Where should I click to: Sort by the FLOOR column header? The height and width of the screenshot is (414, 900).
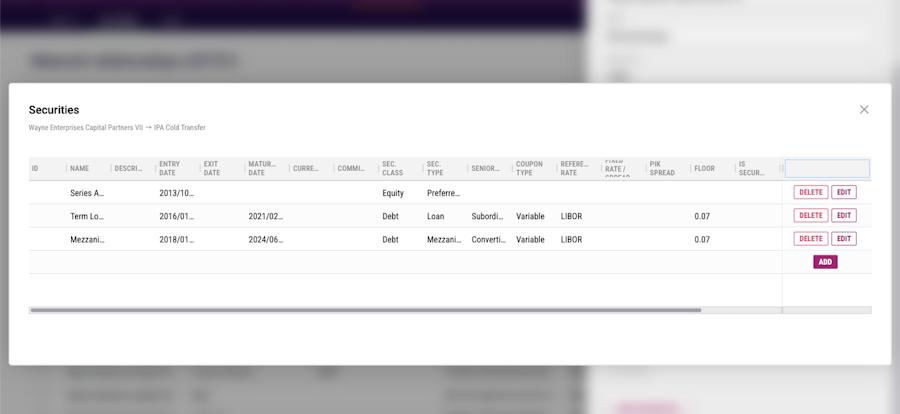tap(704, 168)
